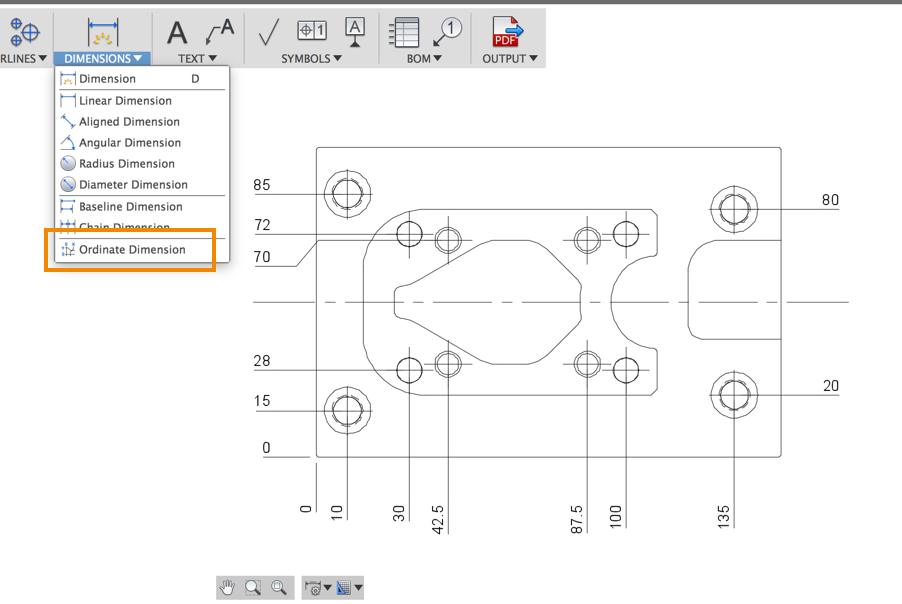Click the feature control frame icon
This screenshot has height=604, width=902.
point(312,33)
